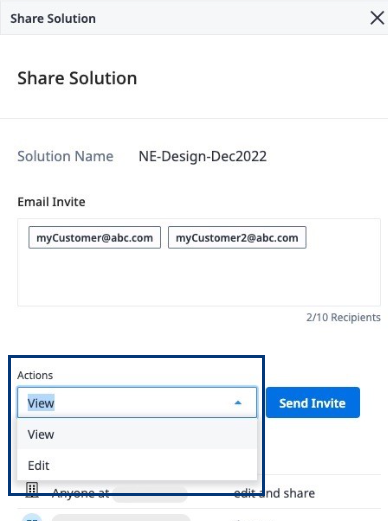Click the solution name NE-Design-Dec2022
388x521 pixels.
click(202, 156)
